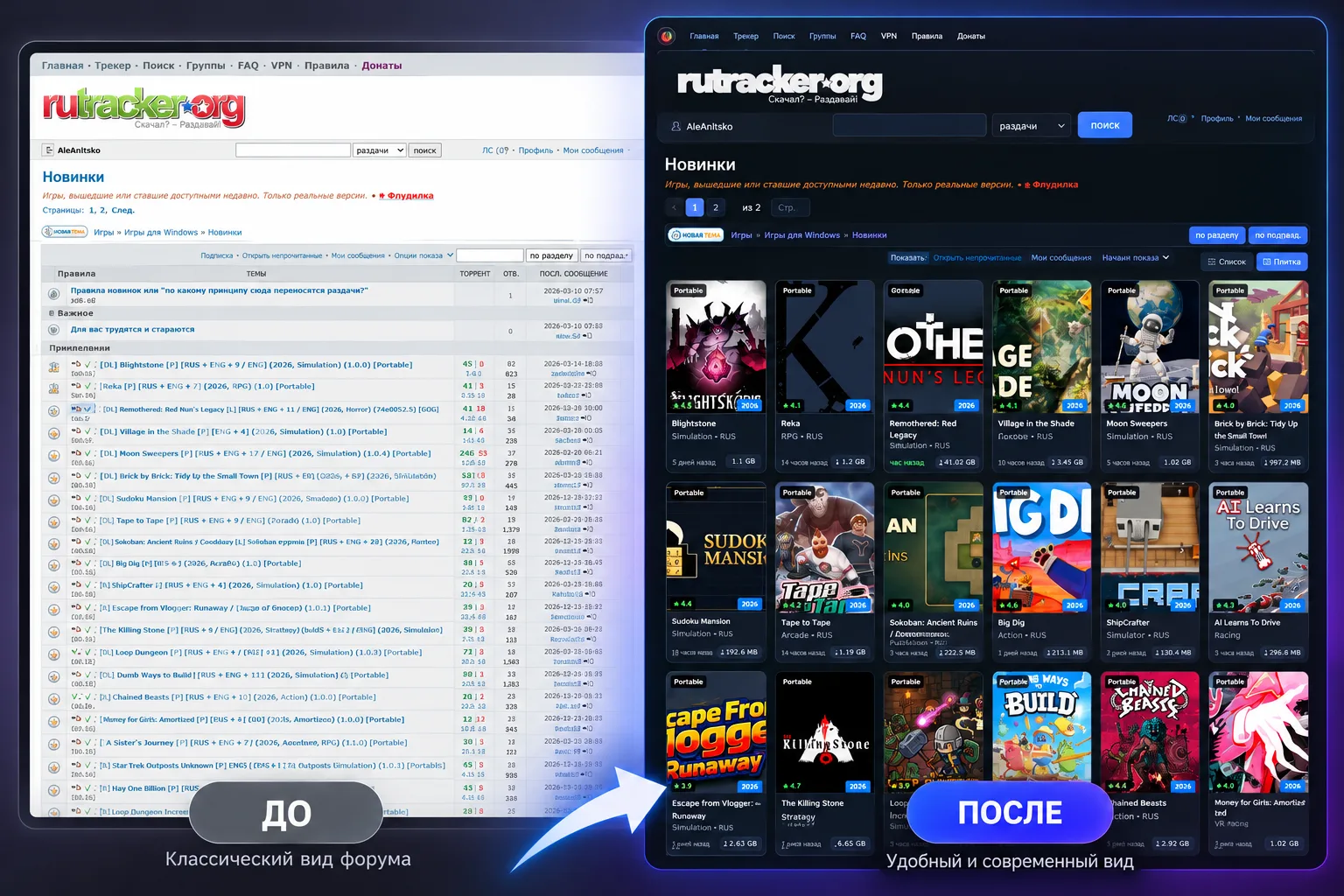Click Профиль in the dark panel's header
Image resolution: width=1344 pixels, height=896 pixels.
(x=1217, y=118)
